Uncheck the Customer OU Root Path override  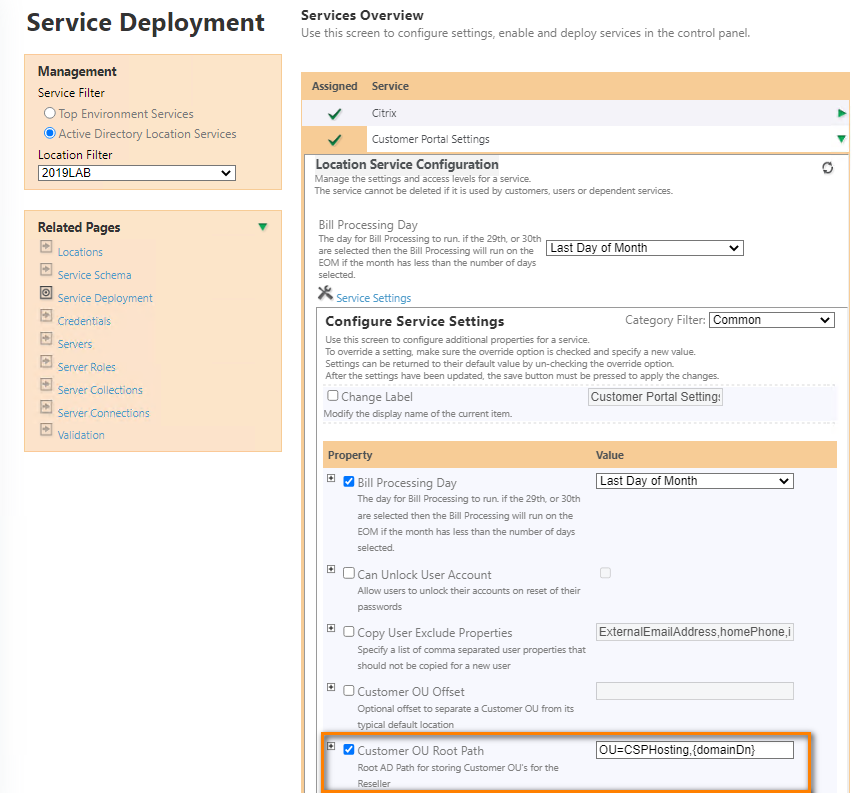349,749
